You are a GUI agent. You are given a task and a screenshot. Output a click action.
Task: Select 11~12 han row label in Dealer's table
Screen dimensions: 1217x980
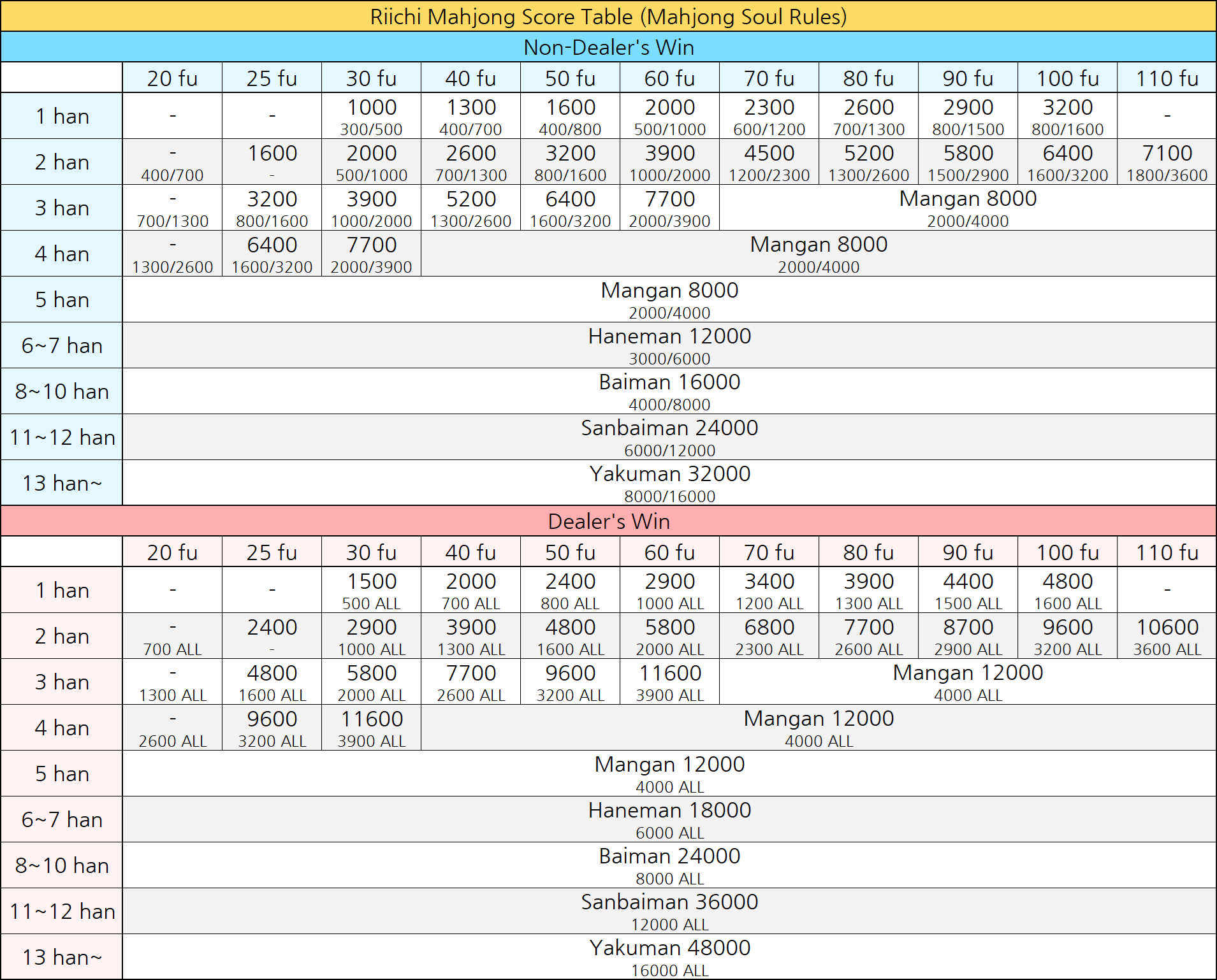[x=62, y=911]
